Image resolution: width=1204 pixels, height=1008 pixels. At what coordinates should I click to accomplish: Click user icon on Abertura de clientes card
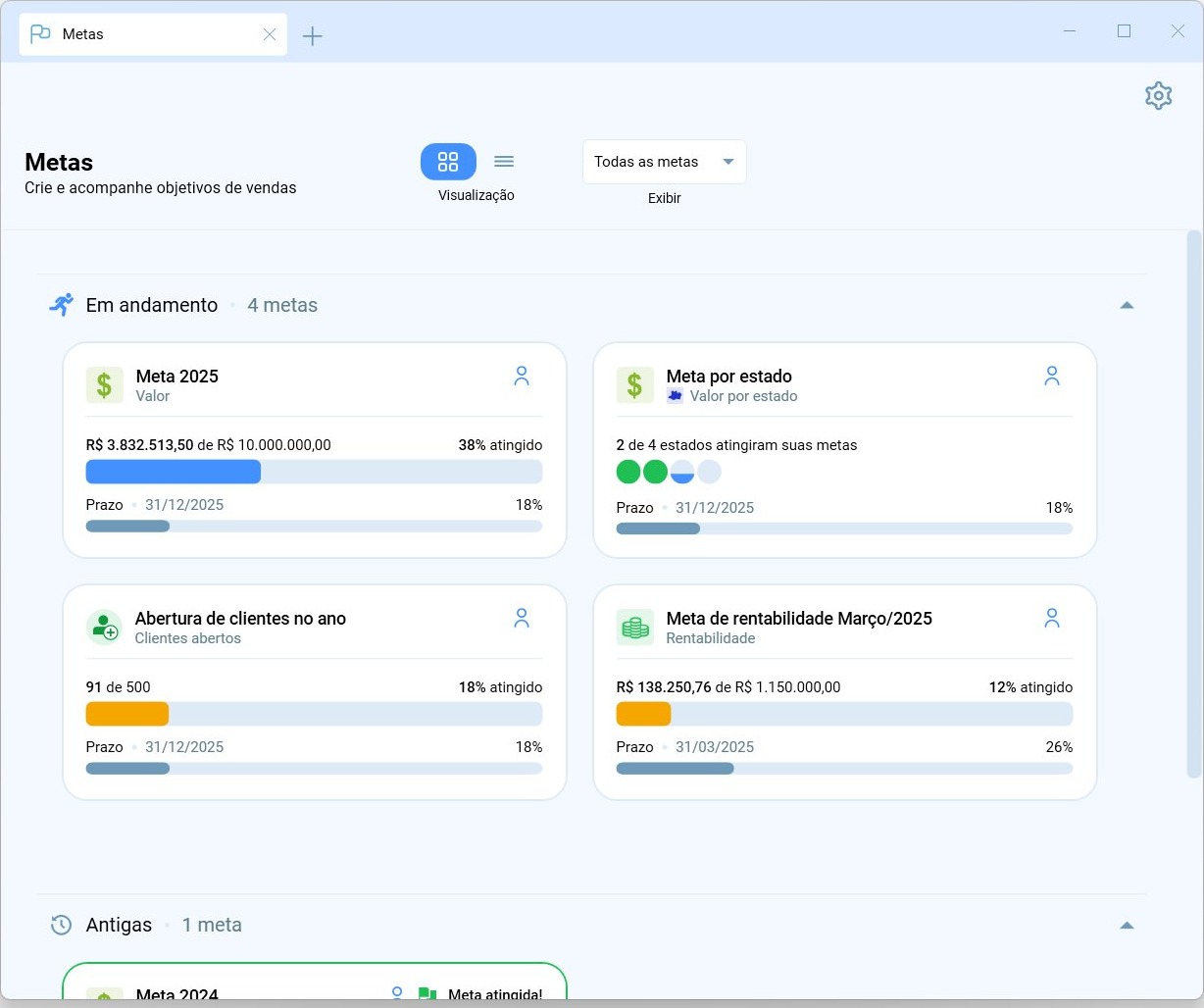tap(522, 618)
